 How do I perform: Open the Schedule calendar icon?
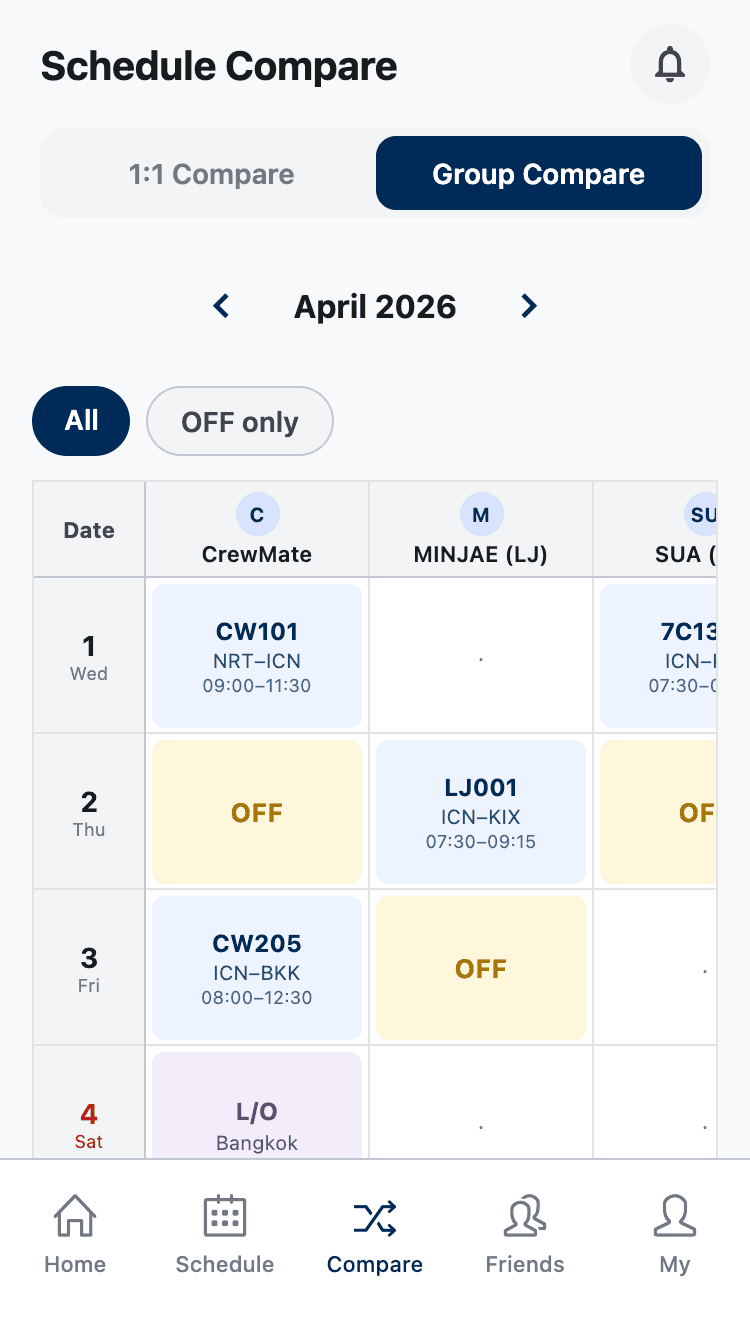coord(225,1217)
